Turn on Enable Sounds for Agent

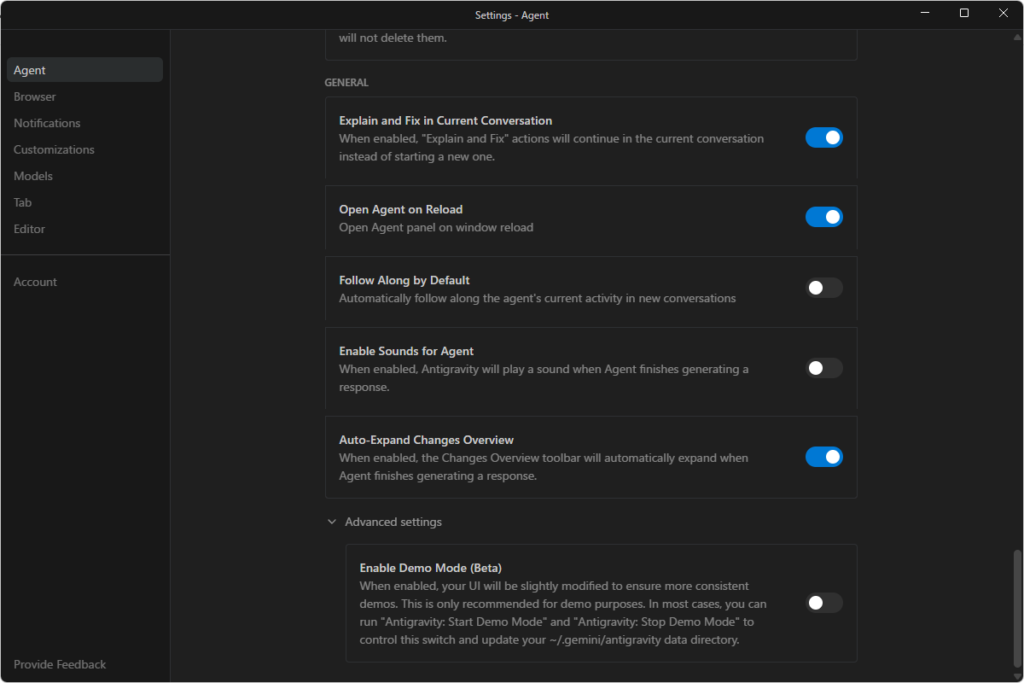pyautogui.click(x=824, y=368)
